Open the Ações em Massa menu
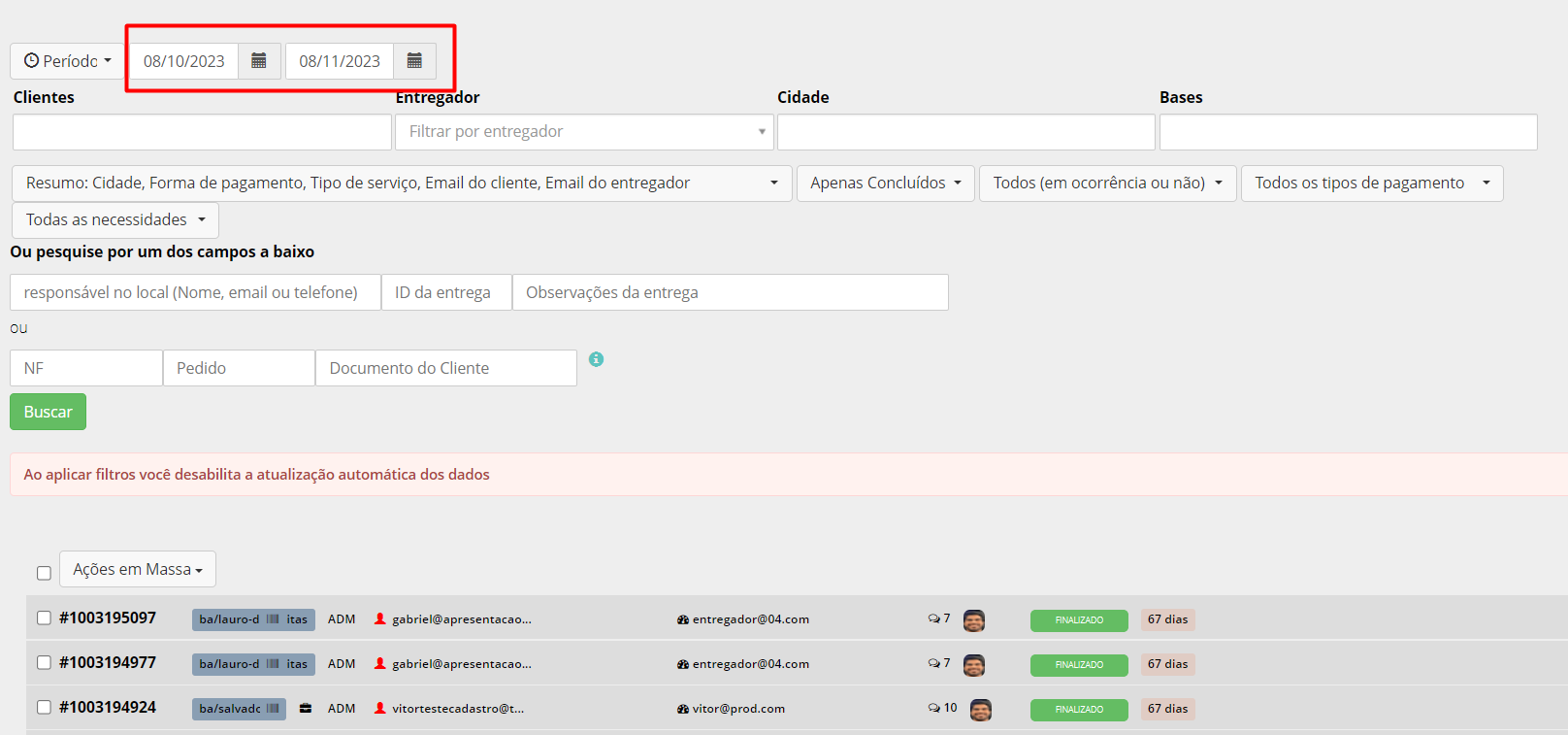Screen dimensions: 1568x735 coord(138,569)
